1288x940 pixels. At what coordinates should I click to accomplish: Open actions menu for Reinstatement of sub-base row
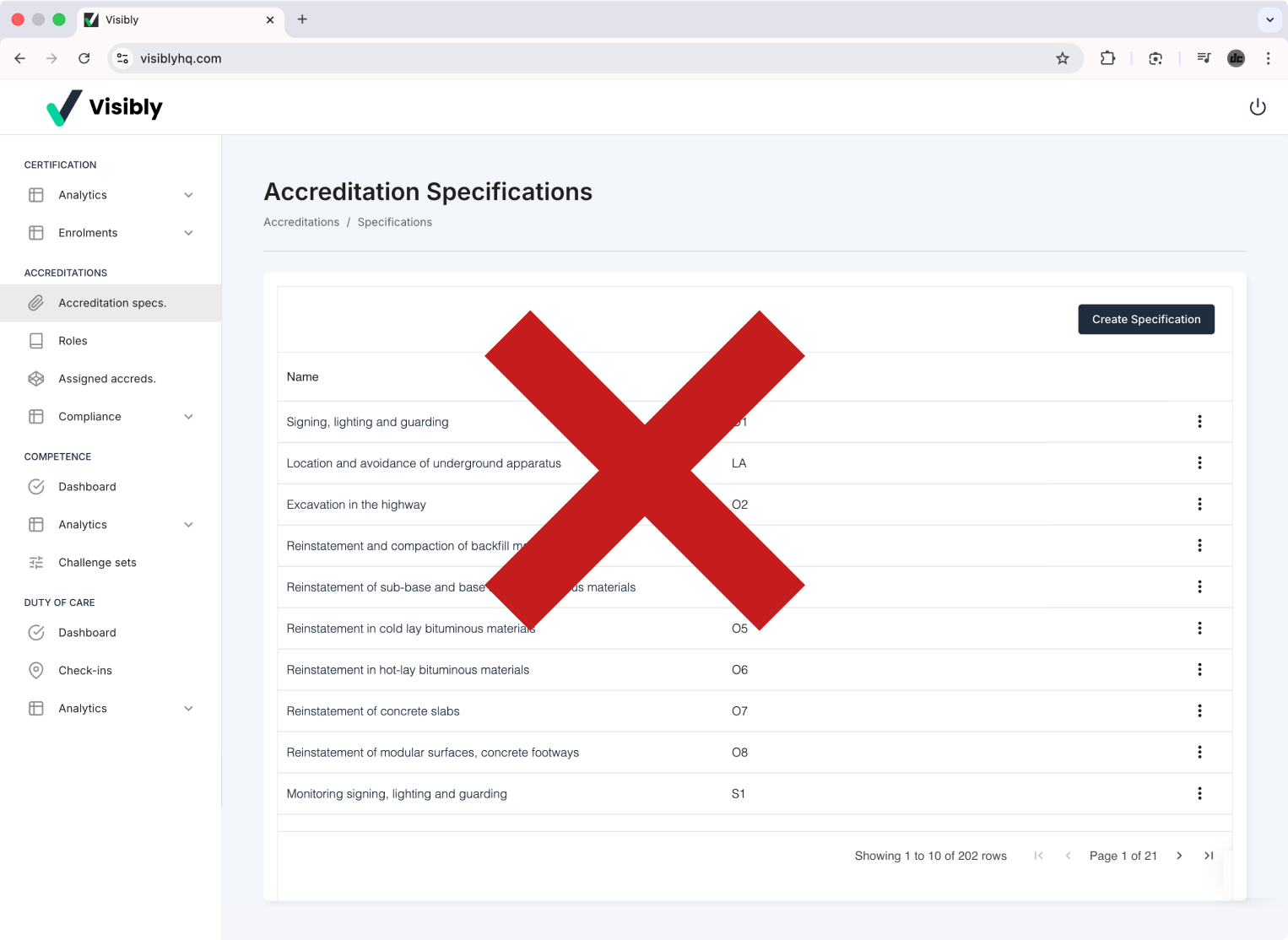point(1199,587)
